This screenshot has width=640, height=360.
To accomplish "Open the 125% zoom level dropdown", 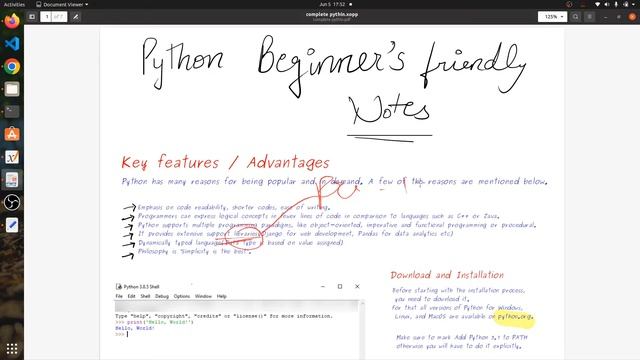I will (x=552, y=17).
